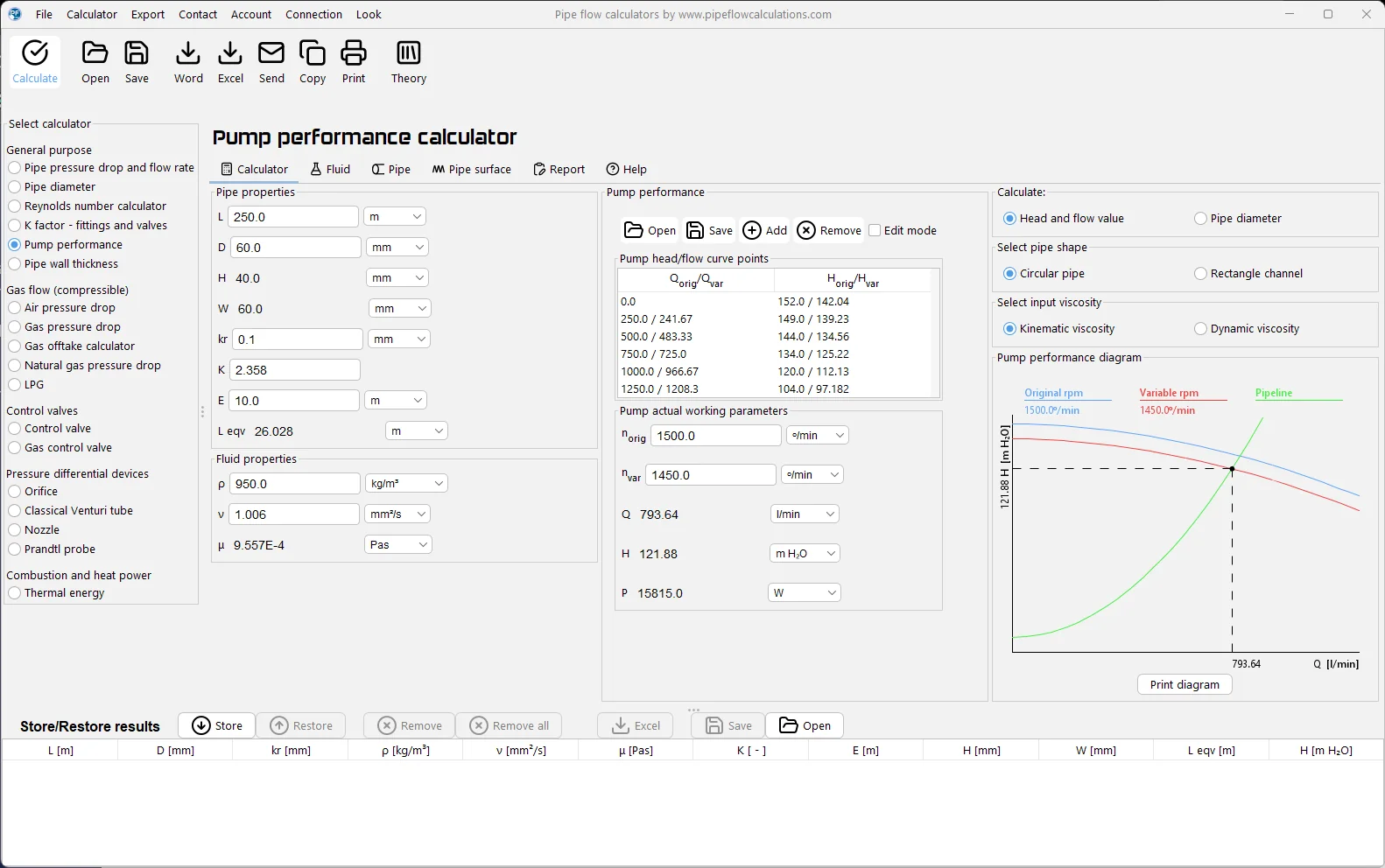The image size is (1385, 868).
Task: Switch to the Pipe tab
Action: (x=391, y=169)
